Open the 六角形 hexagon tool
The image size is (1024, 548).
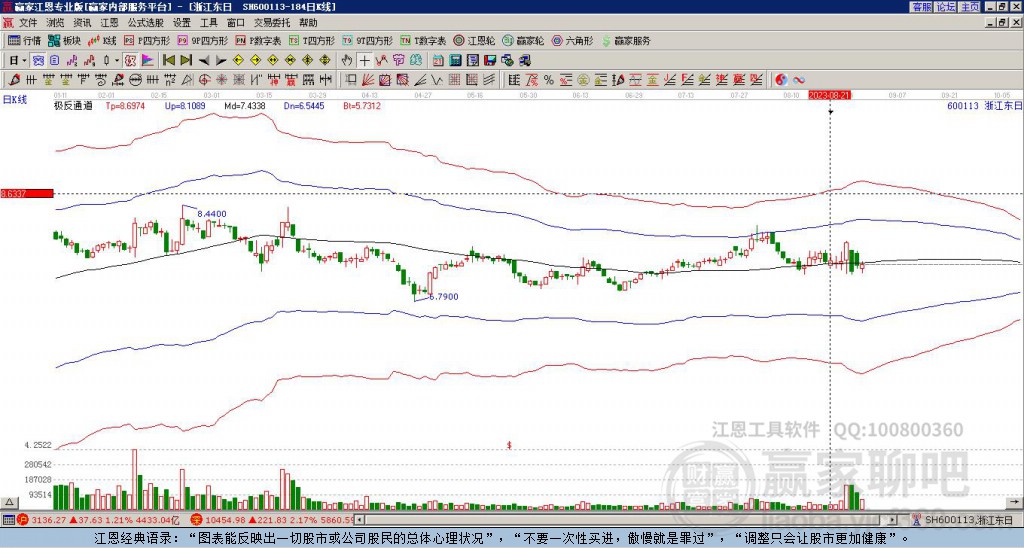[573, 40]
